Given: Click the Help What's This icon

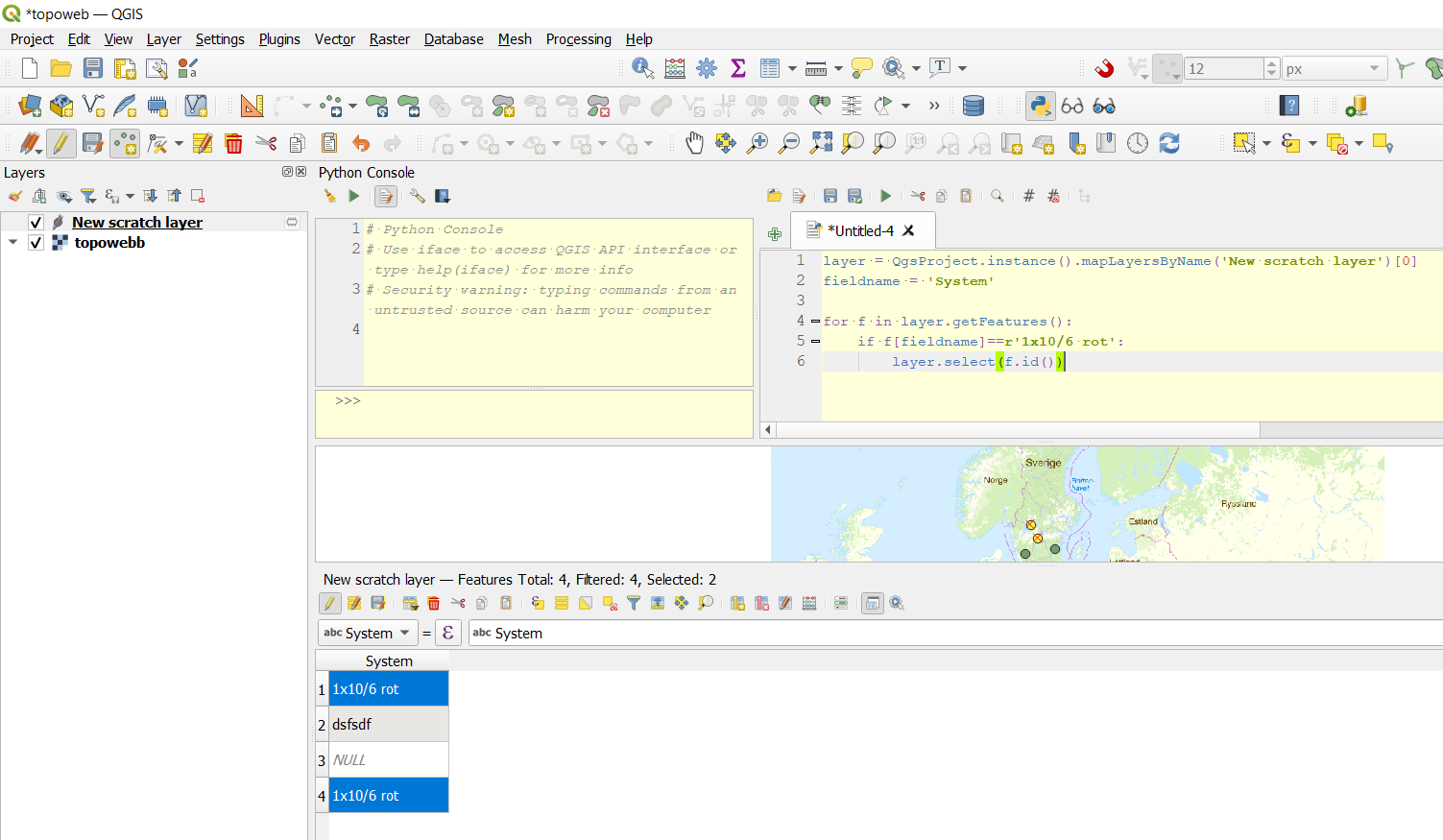Looking at the screenshot, I should (1290, 106).
